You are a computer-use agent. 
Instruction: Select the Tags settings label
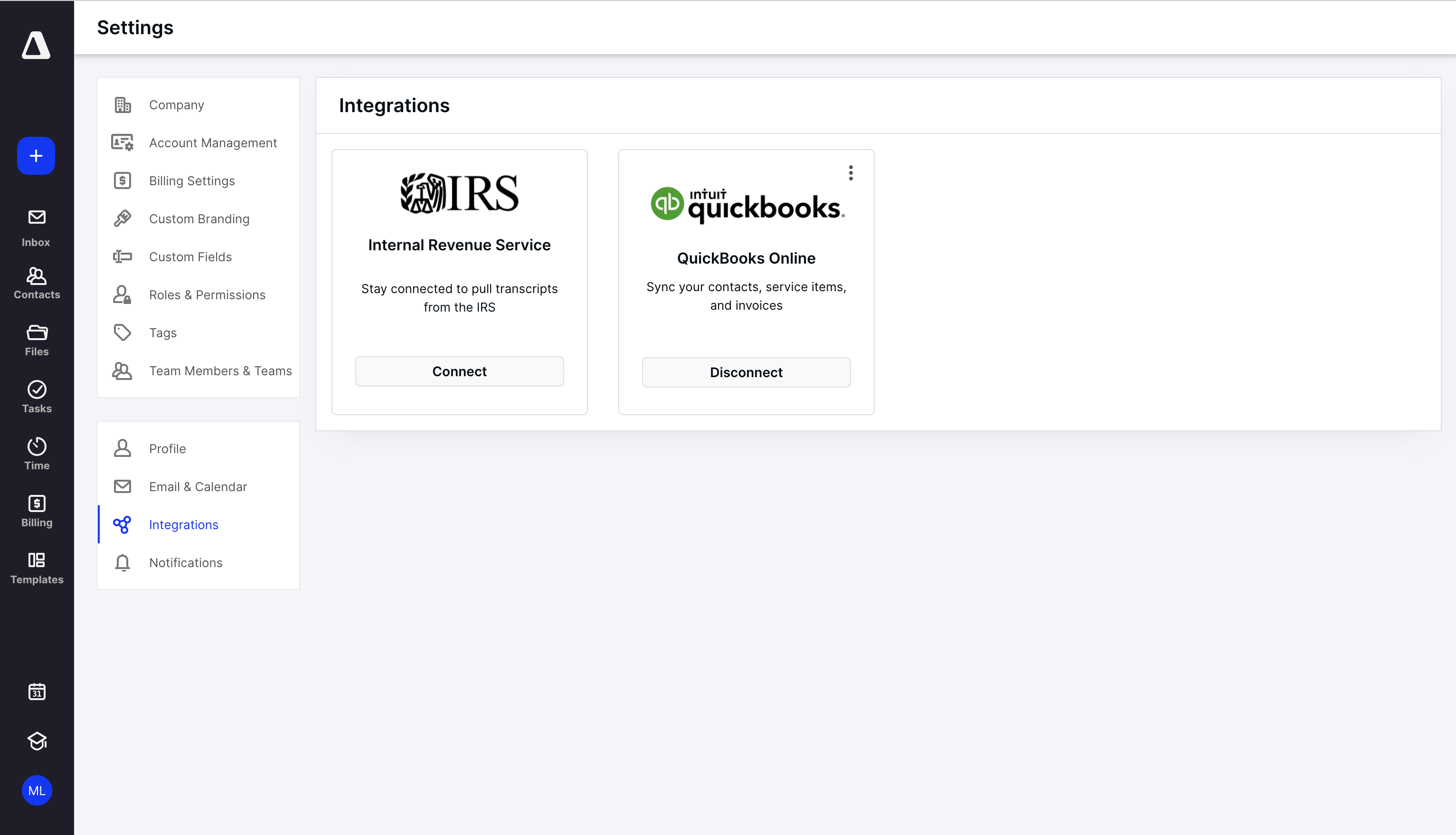click(163, 332)
